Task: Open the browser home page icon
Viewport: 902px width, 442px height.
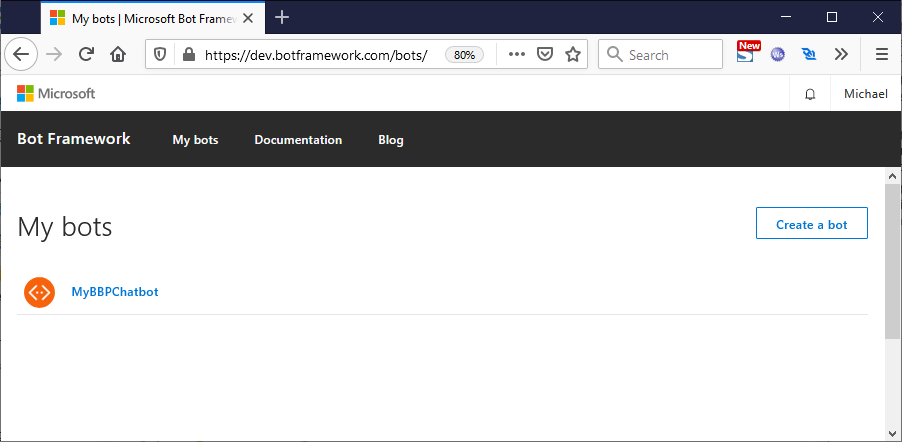Action: pyautogui.click(x=118, y=55)
